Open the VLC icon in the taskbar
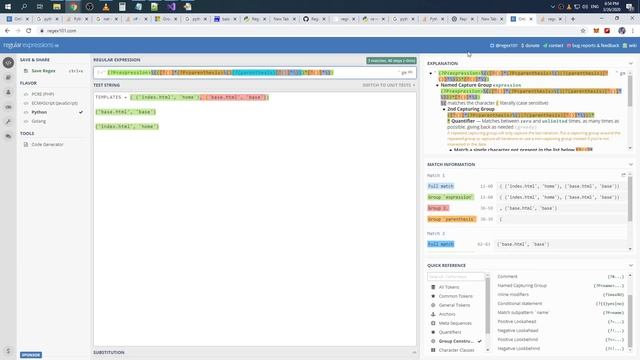640x360 pixels. pyautogui.click(x=106, y=7)
